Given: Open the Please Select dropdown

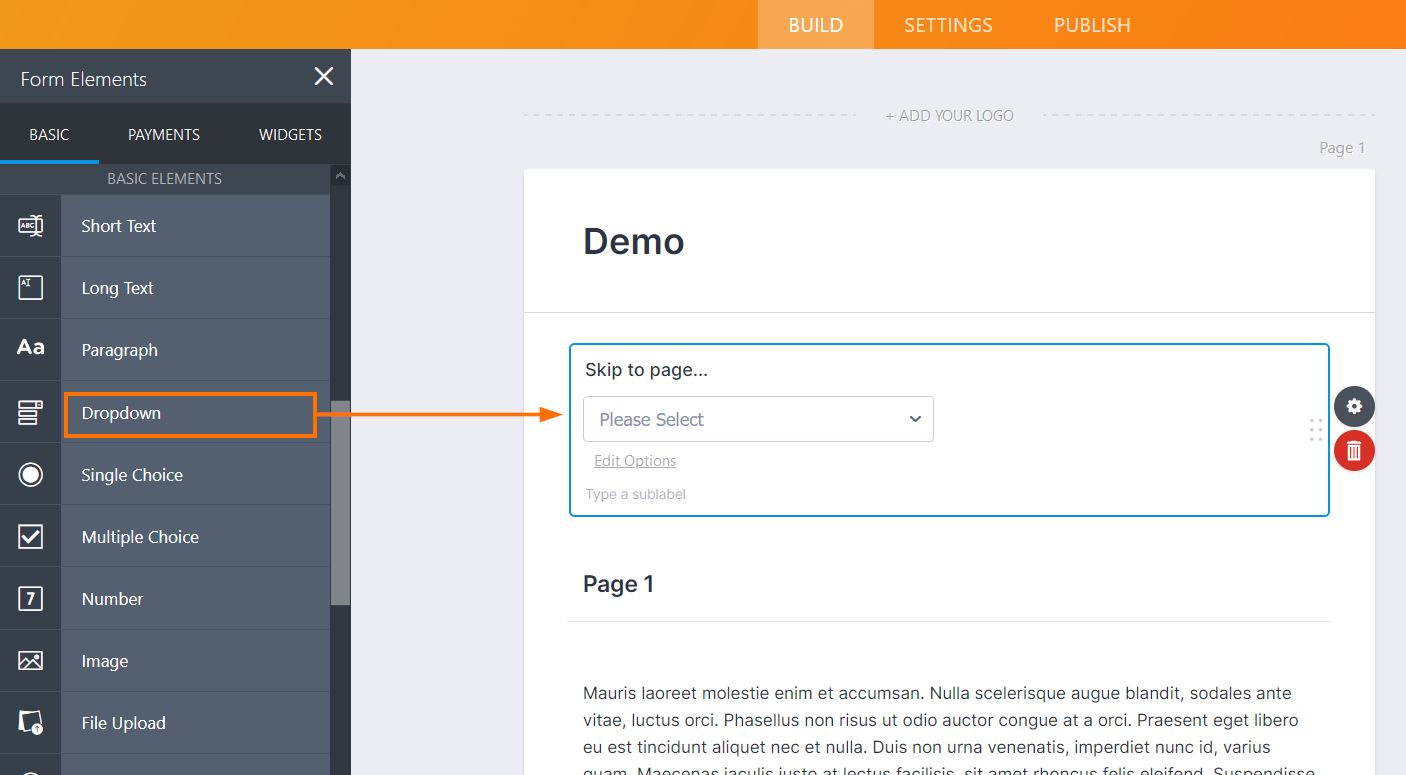Looking at the screenshot, I should [758, 419].
